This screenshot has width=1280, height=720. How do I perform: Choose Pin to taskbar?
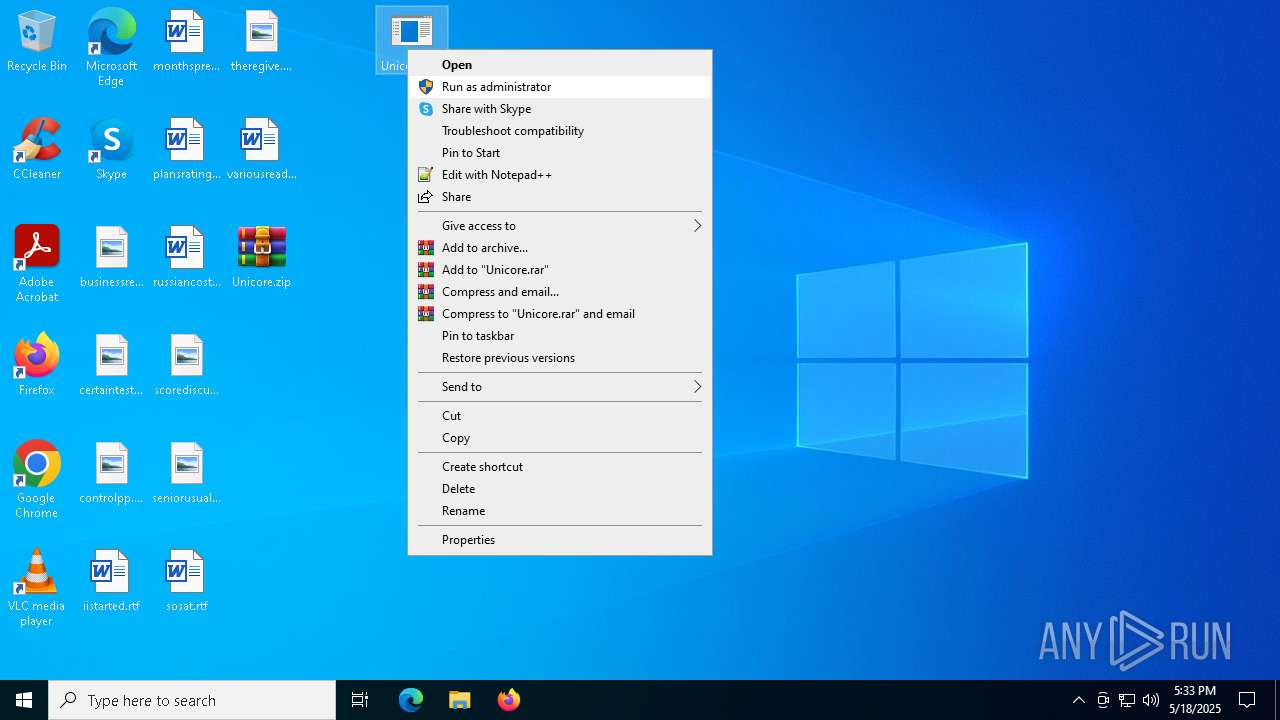559,336
